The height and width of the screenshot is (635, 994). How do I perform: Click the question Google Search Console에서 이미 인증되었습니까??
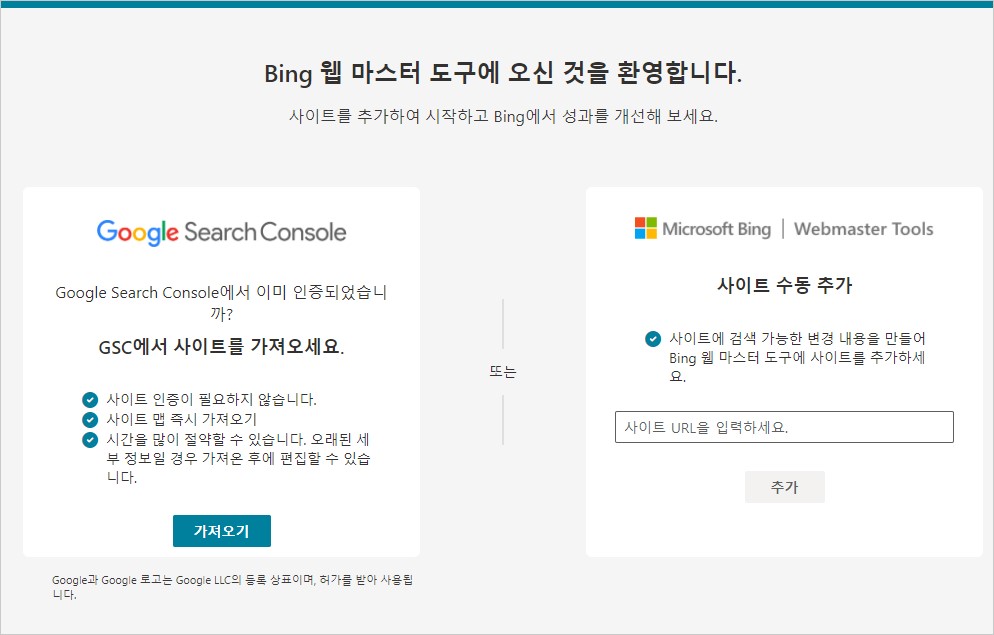pyautogui.click(x=221, y=302)
